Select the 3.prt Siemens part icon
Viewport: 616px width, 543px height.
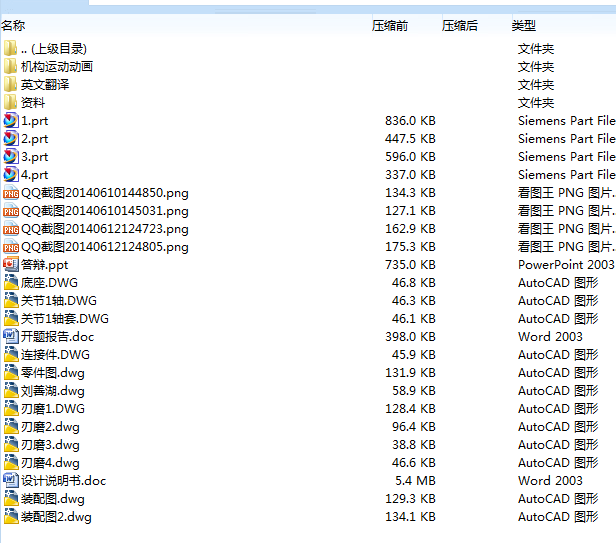pyautogui.click(x=11, y=157)
